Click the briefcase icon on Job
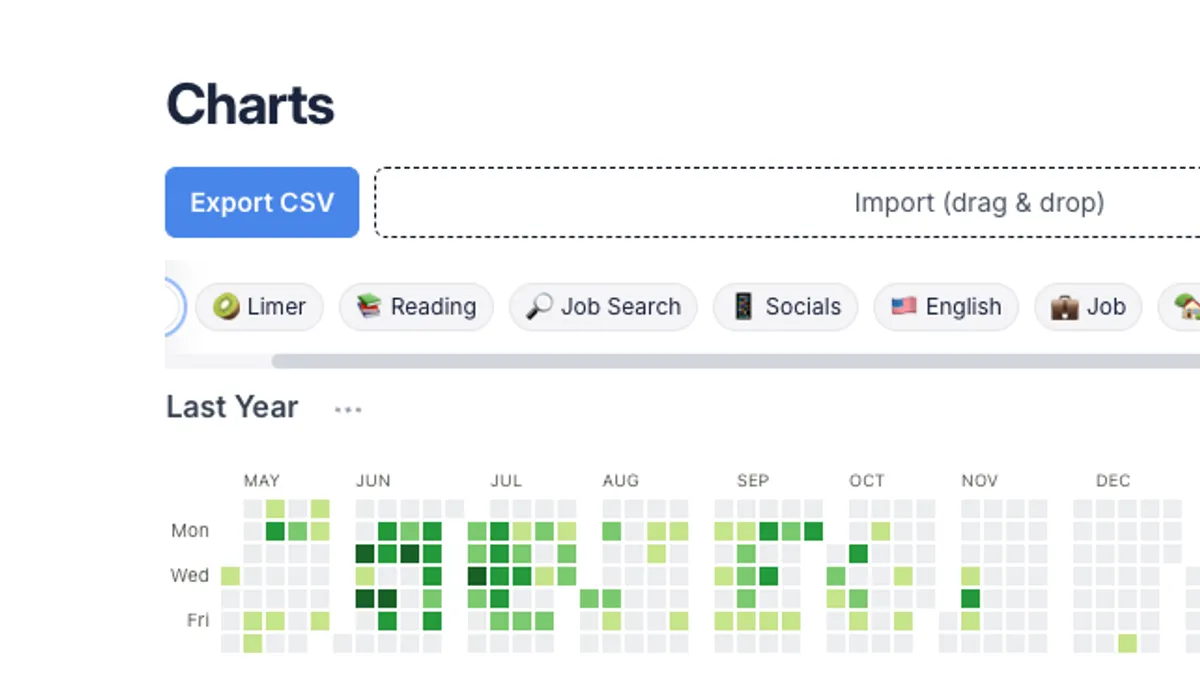 [1064, 307]
